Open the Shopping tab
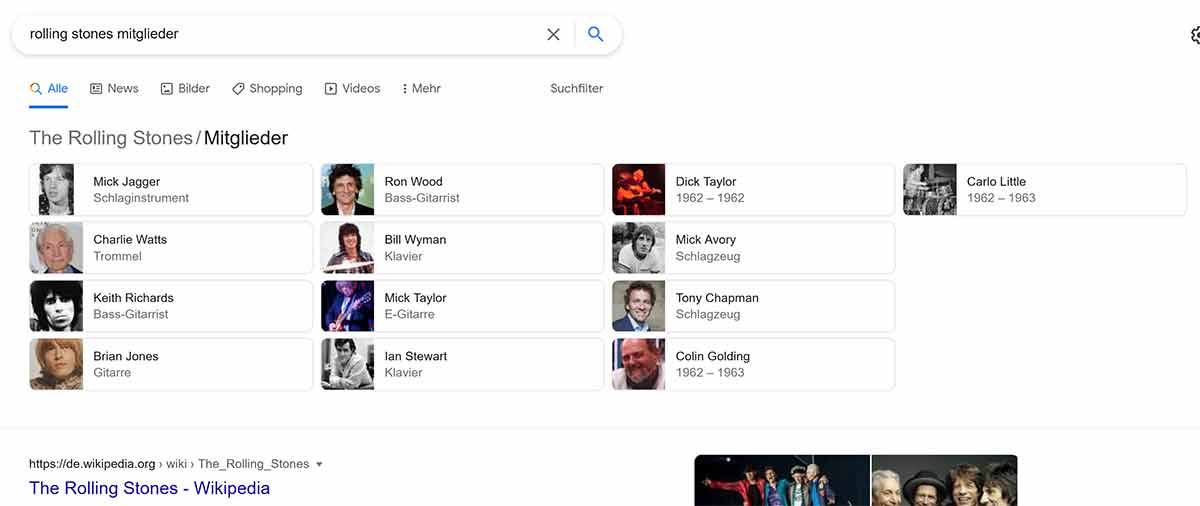Viewport: 1200px width, 506px height. [267, 88]
